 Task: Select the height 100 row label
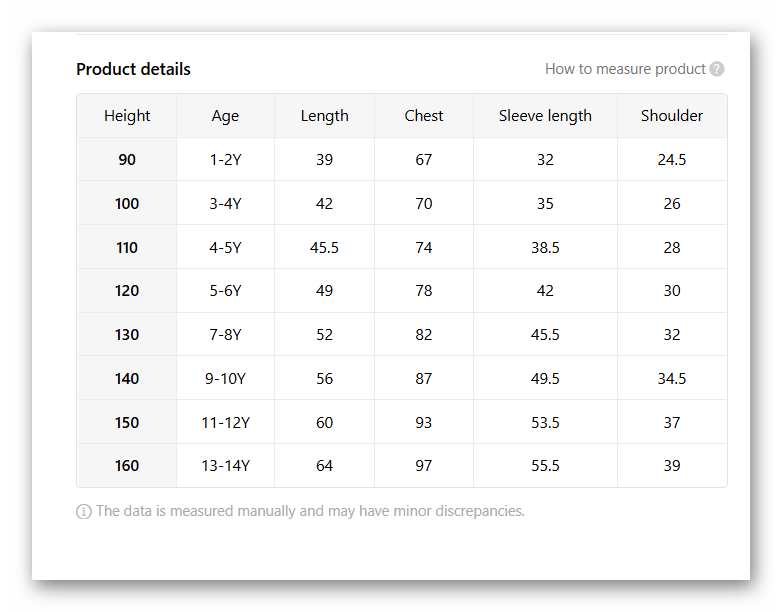(127, 204)
